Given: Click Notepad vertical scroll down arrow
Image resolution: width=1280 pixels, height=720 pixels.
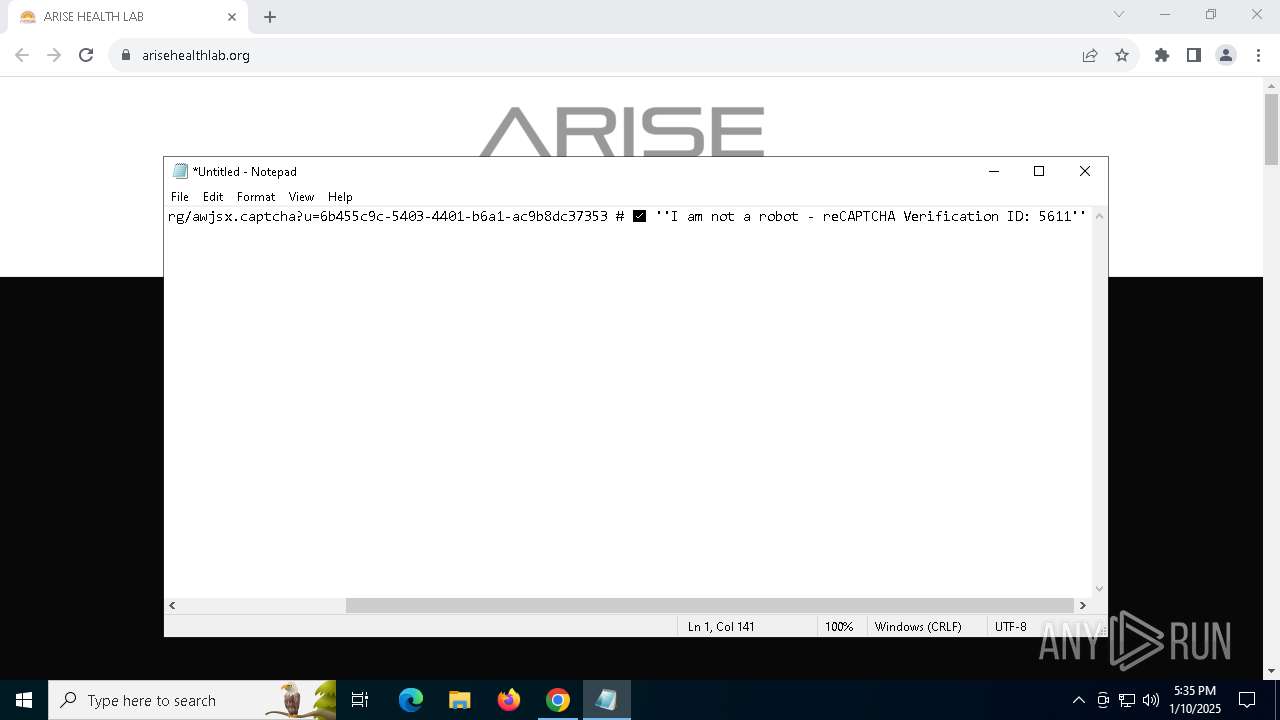Looking at the screenshot, I should pos(1100,589).
